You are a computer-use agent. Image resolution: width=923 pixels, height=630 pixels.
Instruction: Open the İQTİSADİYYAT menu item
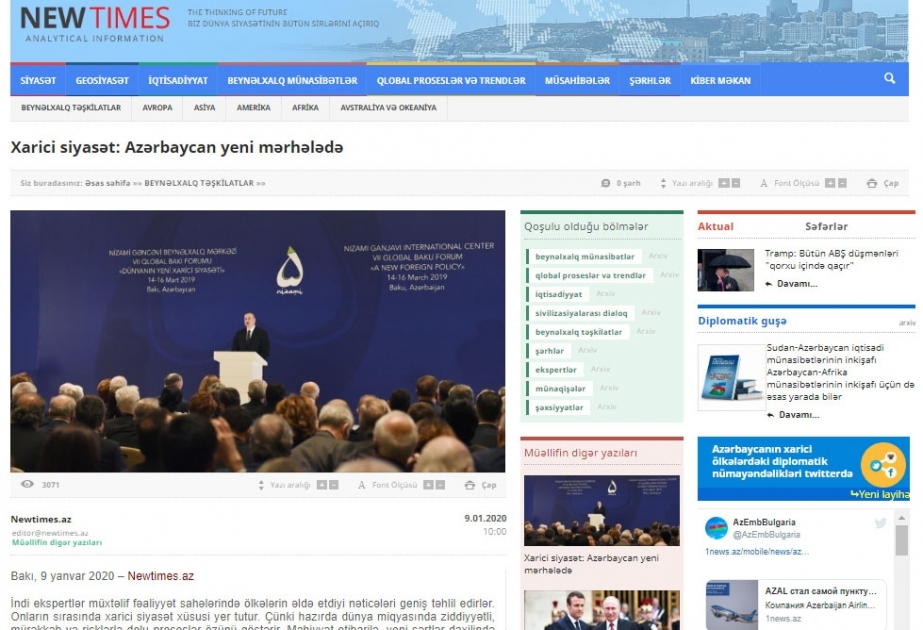(x=178, y=80)
